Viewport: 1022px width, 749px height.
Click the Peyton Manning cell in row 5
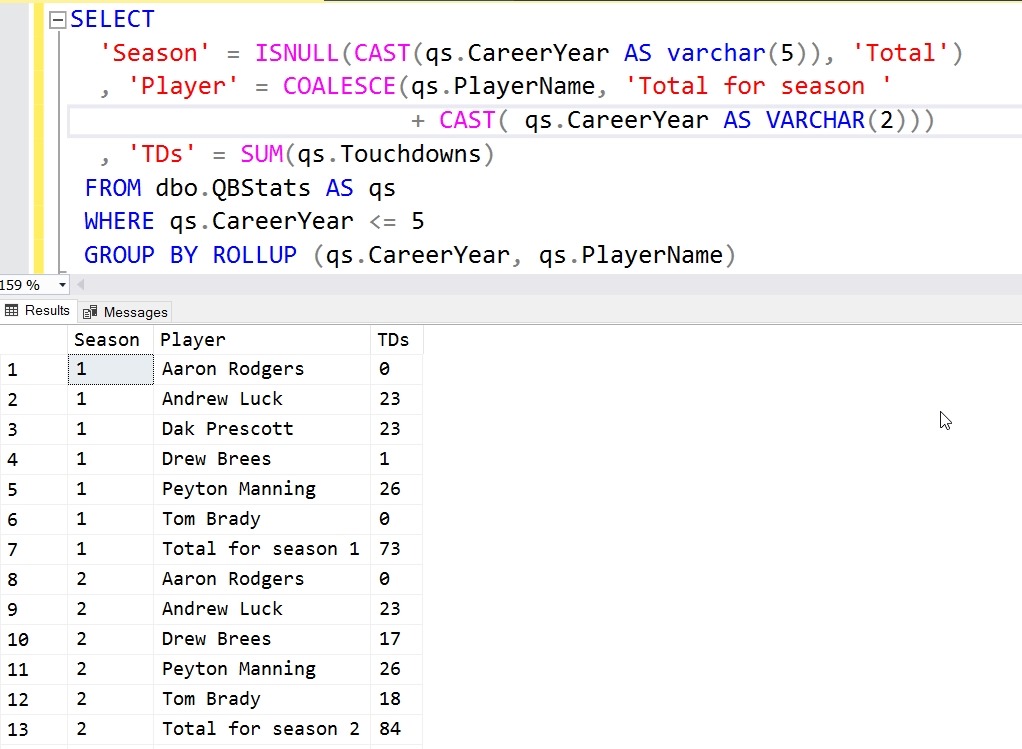[x=238, y=489]
